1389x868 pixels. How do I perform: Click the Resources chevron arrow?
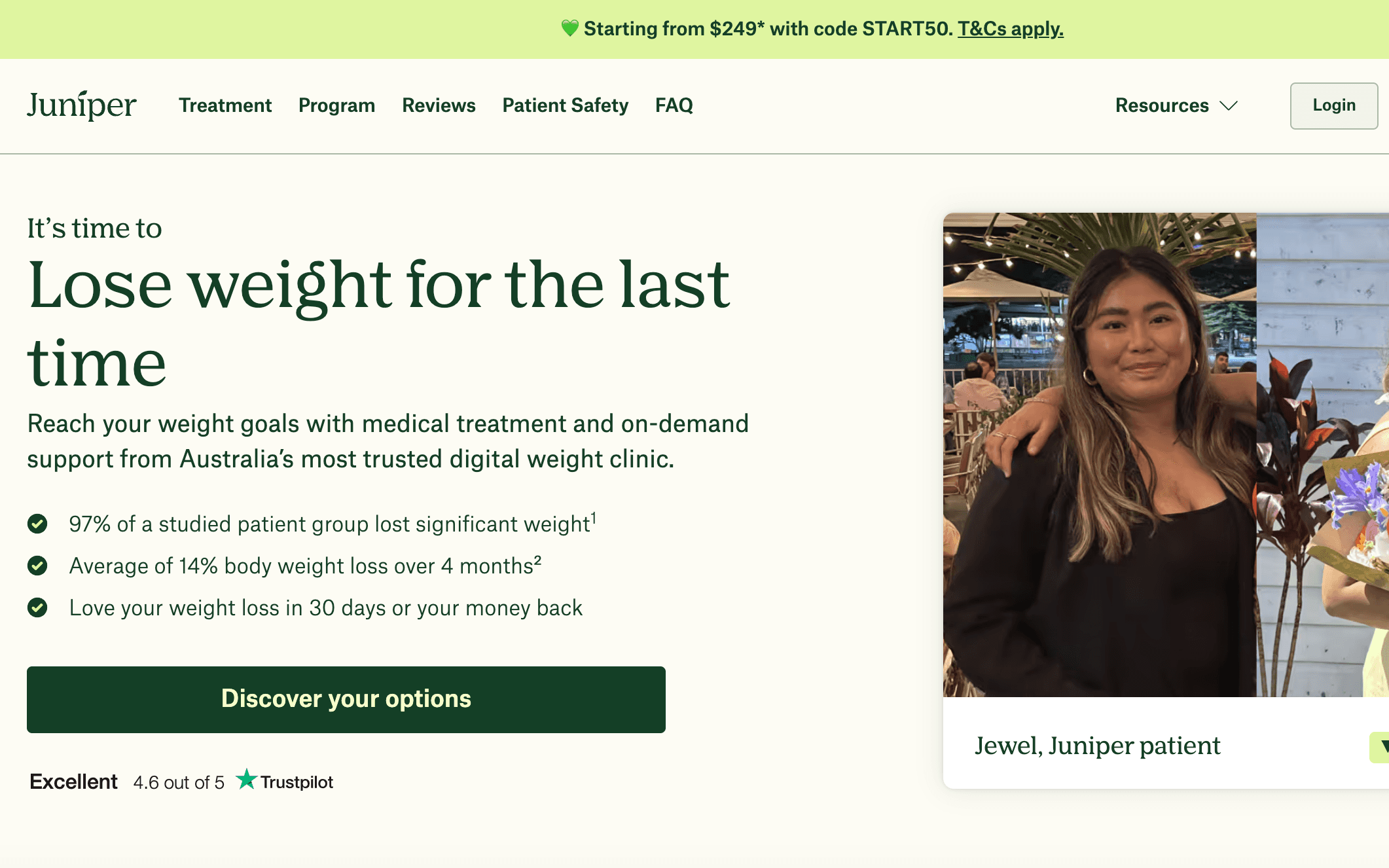click(x=1229, y=105)
